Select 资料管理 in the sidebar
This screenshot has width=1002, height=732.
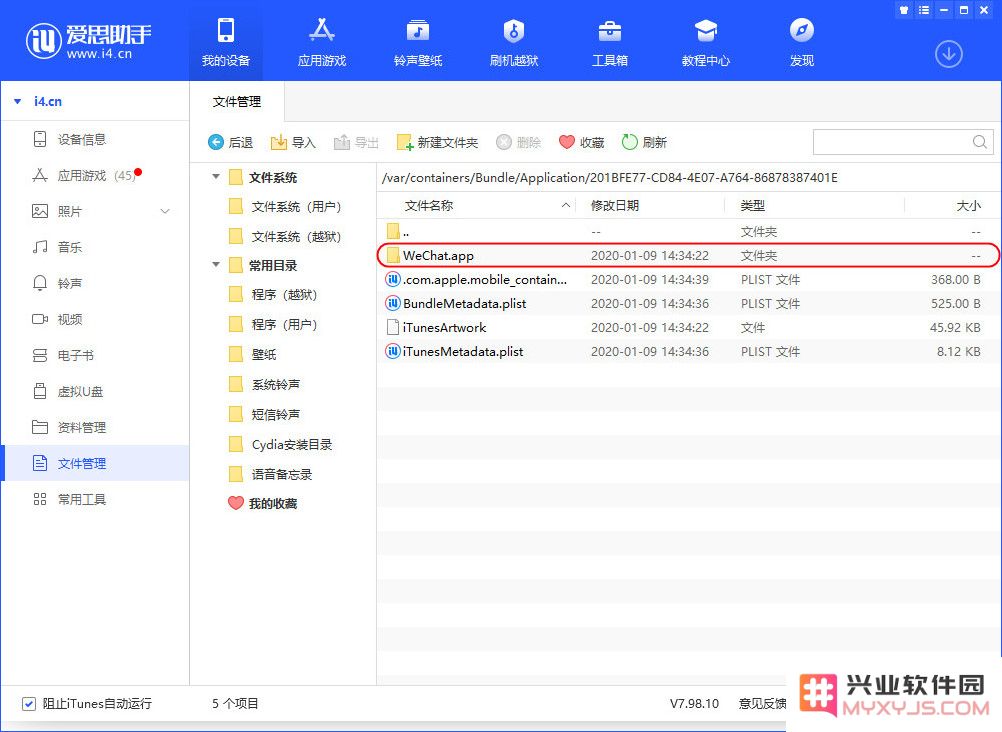[x=96, y=427]
